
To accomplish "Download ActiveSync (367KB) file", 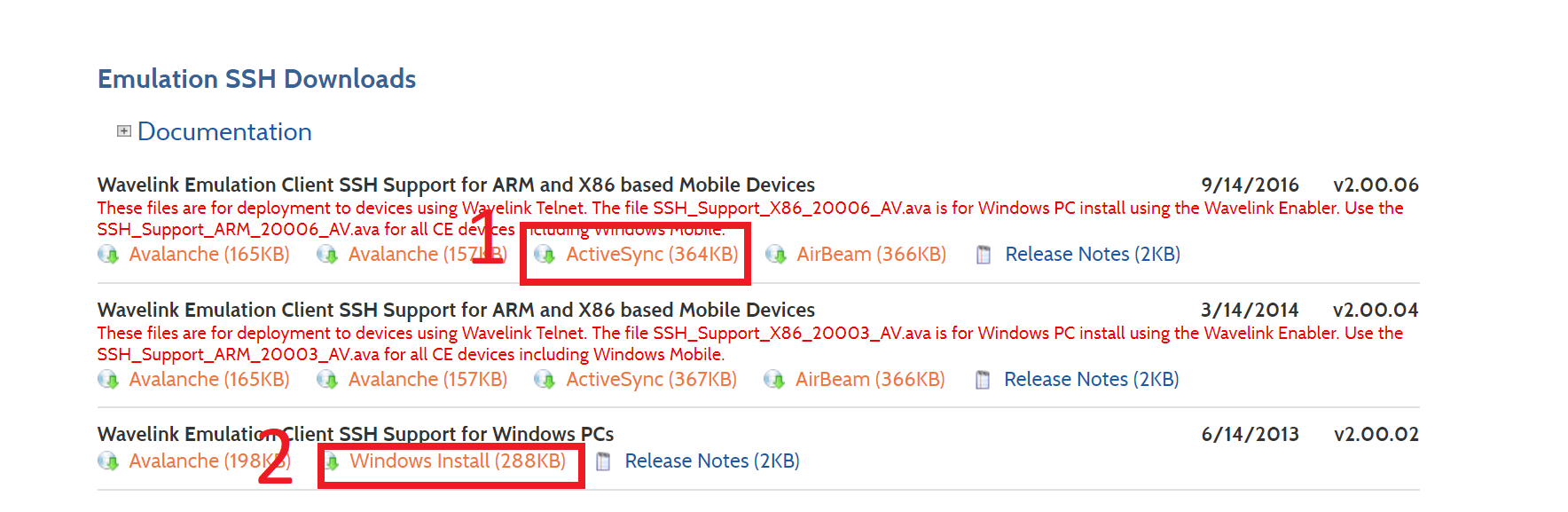I will pyautogui.click(x=651, y=380).
